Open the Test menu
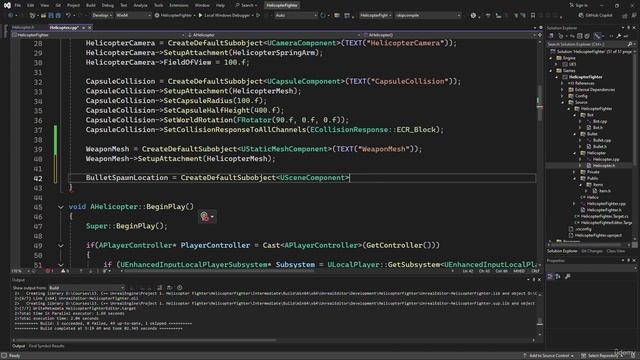The height and width of the screenshot is (360, 640). 124,5
